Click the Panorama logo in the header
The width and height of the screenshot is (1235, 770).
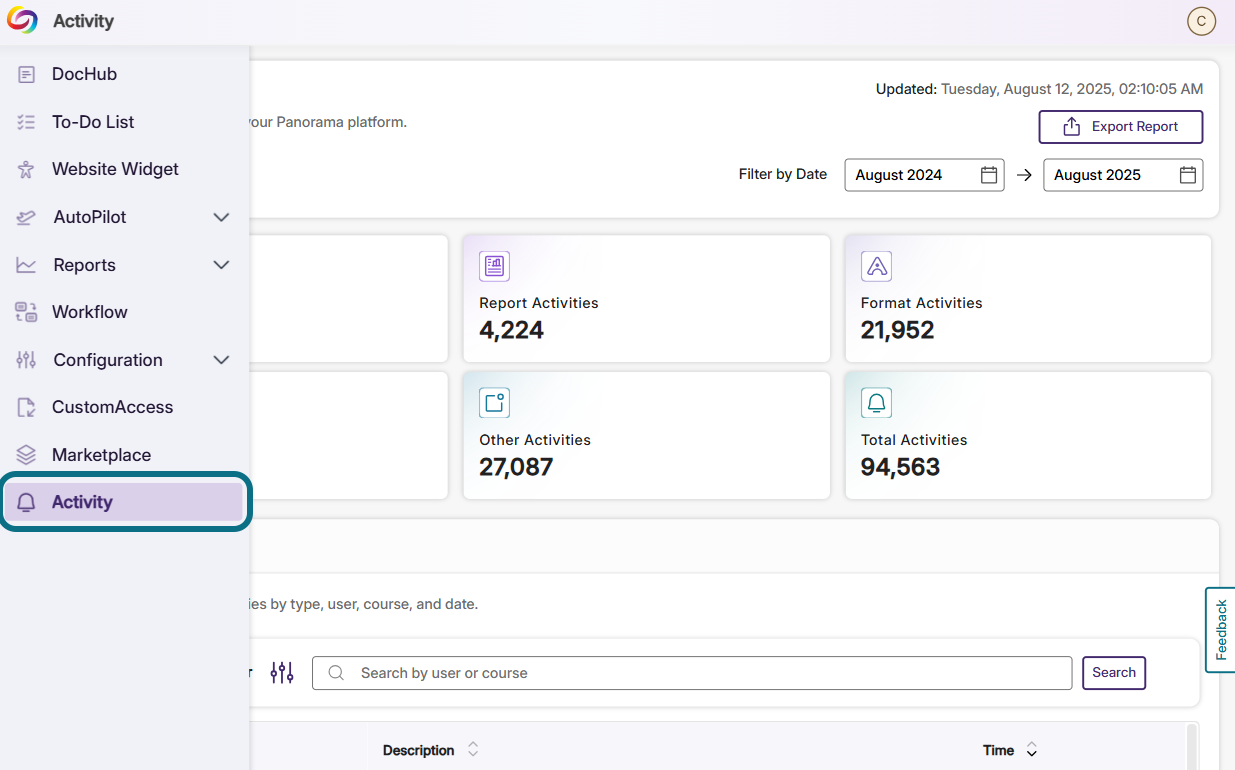(x=21, y=20)
